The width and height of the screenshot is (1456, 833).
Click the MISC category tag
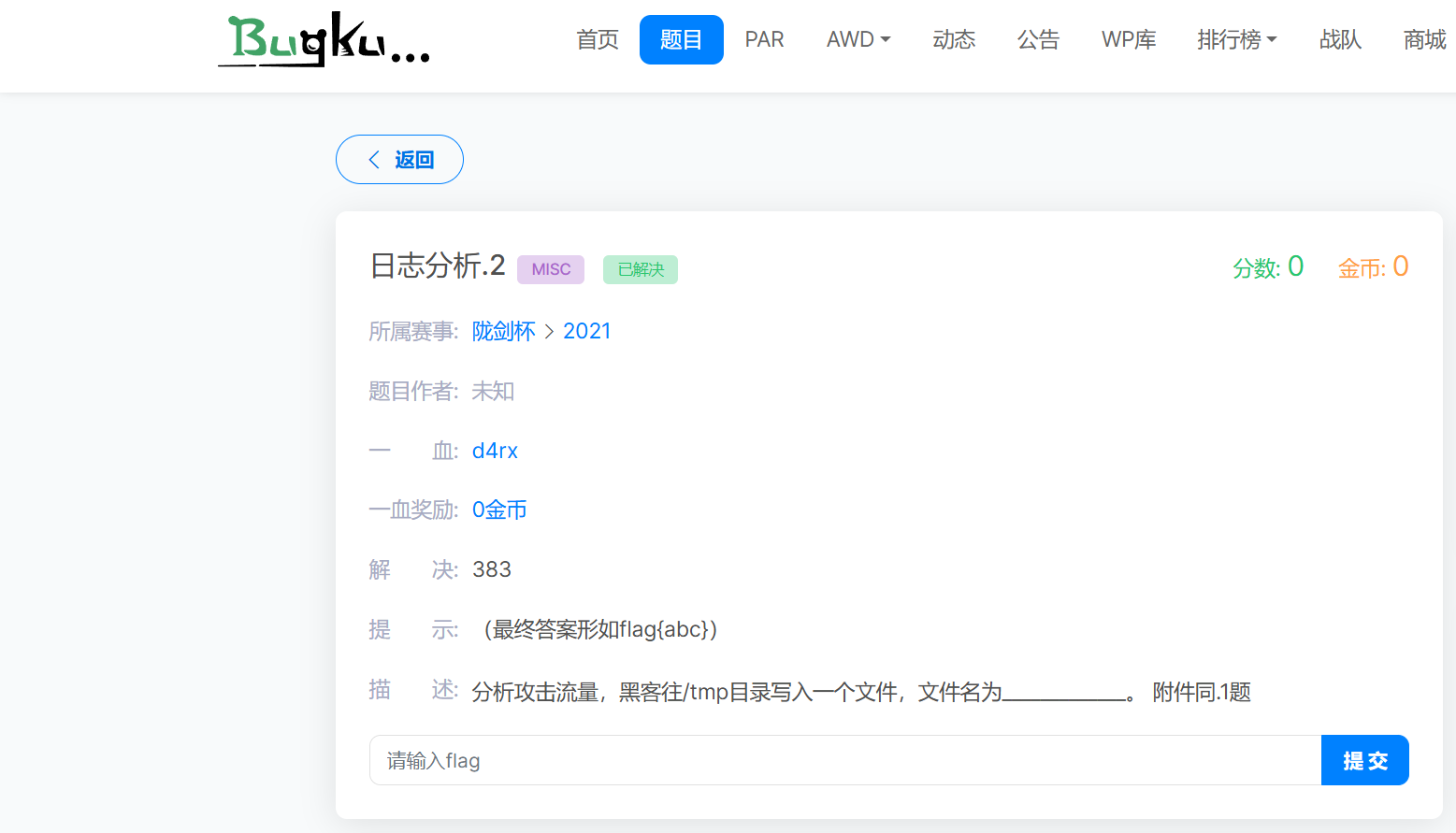click(x=551, y=269)
